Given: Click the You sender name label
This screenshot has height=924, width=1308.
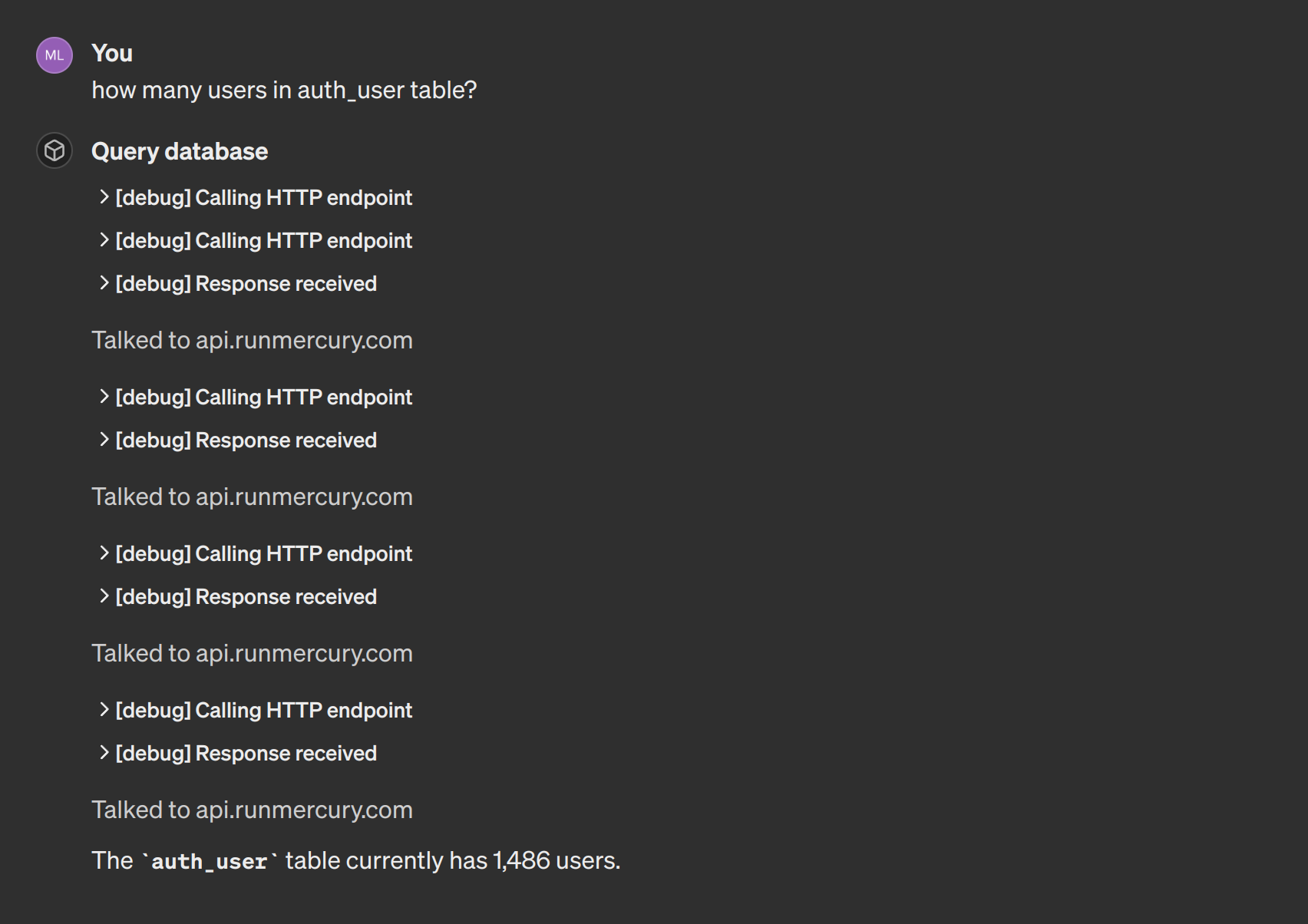Looking at the screenshot, I should (x=112, y=53).
